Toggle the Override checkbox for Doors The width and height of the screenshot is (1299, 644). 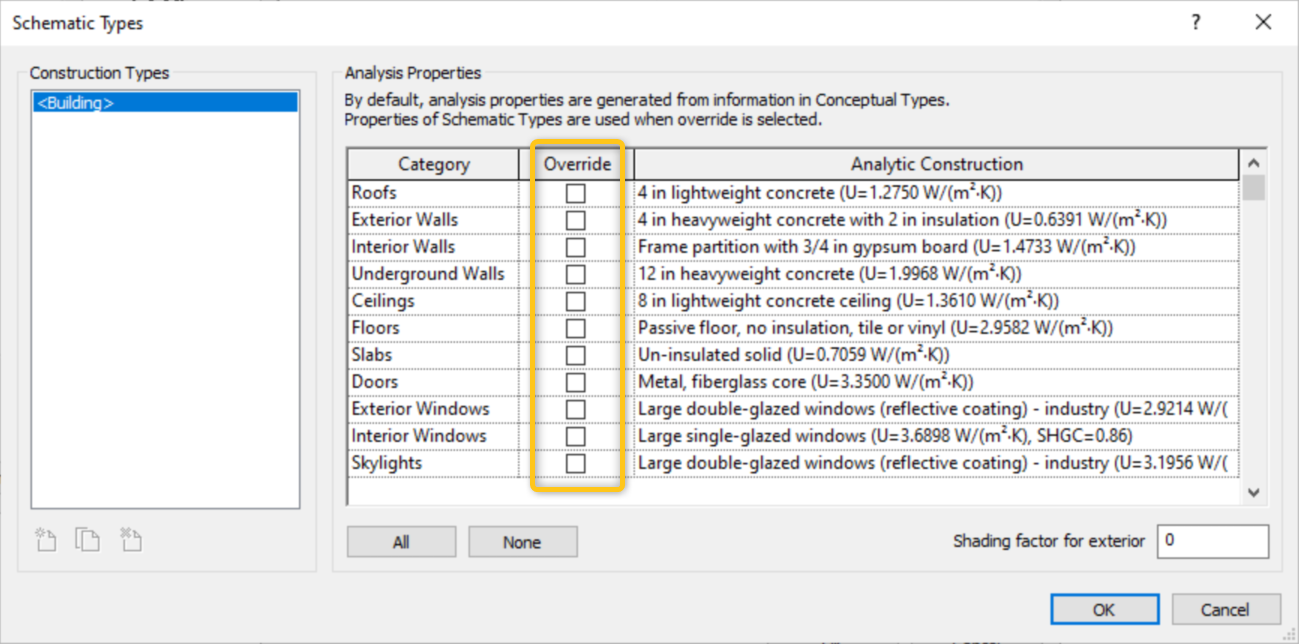tap(576, 381)
